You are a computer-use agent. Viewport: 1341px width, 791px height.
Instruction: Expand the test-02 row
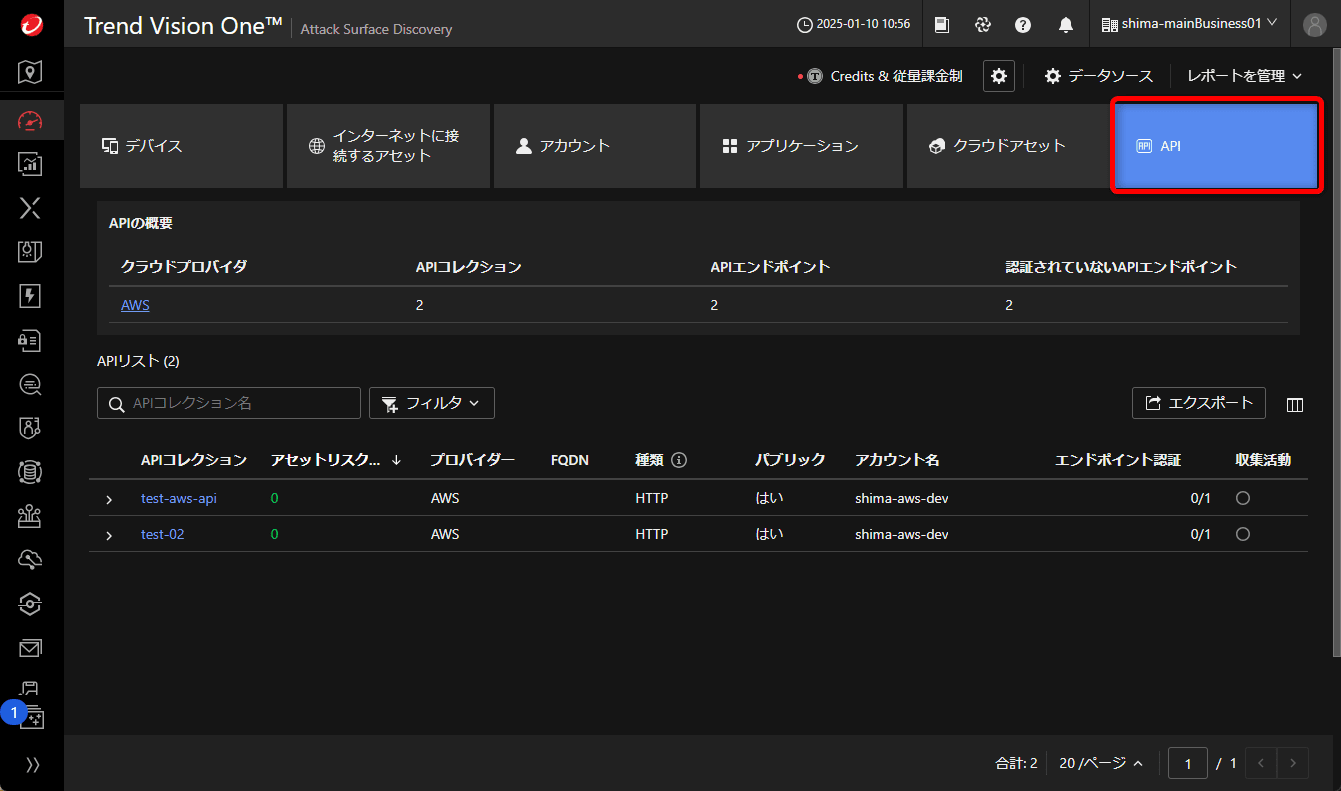(109, 535)
